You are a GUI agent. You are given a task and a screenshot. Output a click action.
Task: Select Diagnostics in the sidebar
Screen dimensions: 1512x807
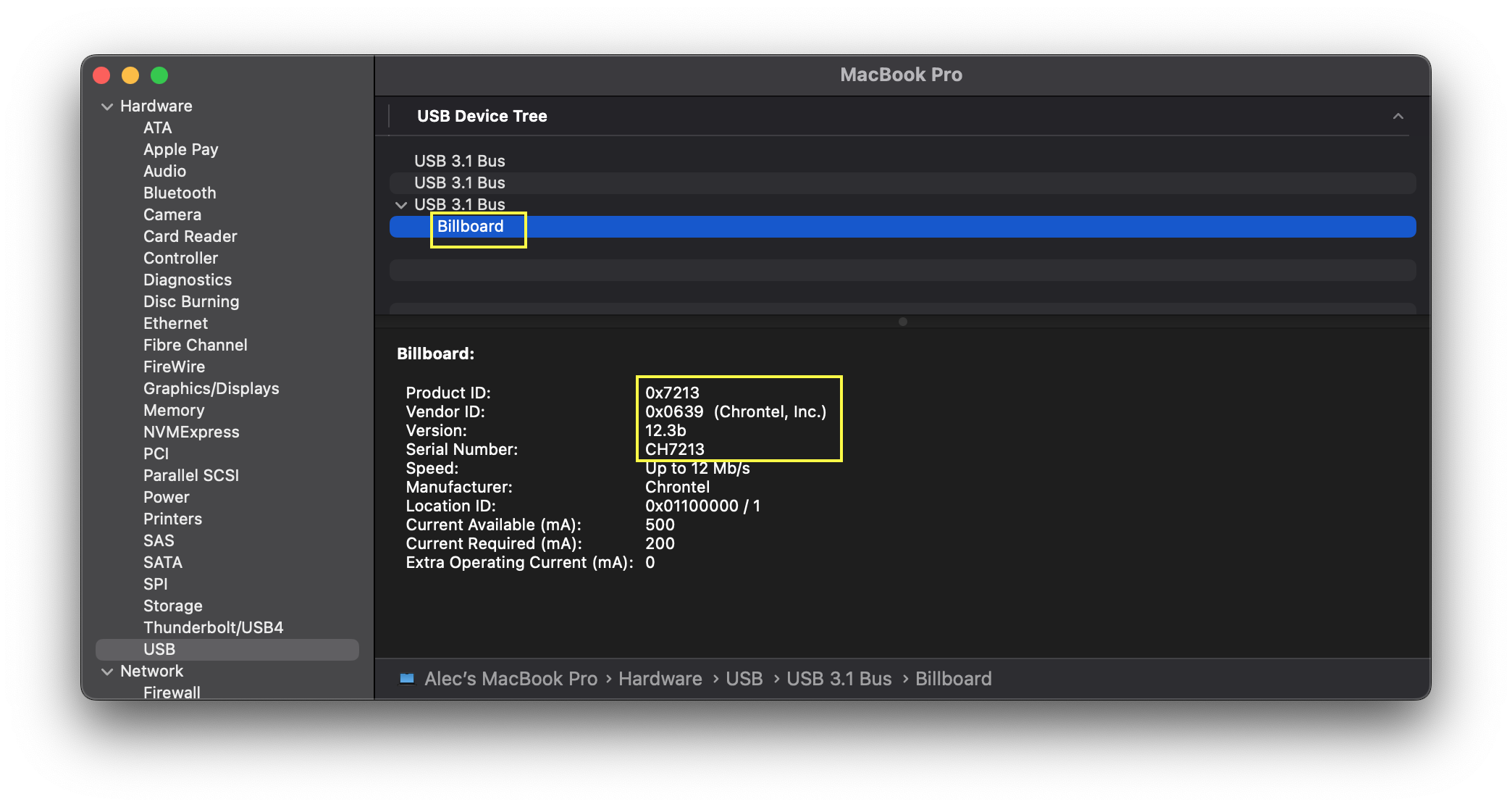click(x=188, y=280)
